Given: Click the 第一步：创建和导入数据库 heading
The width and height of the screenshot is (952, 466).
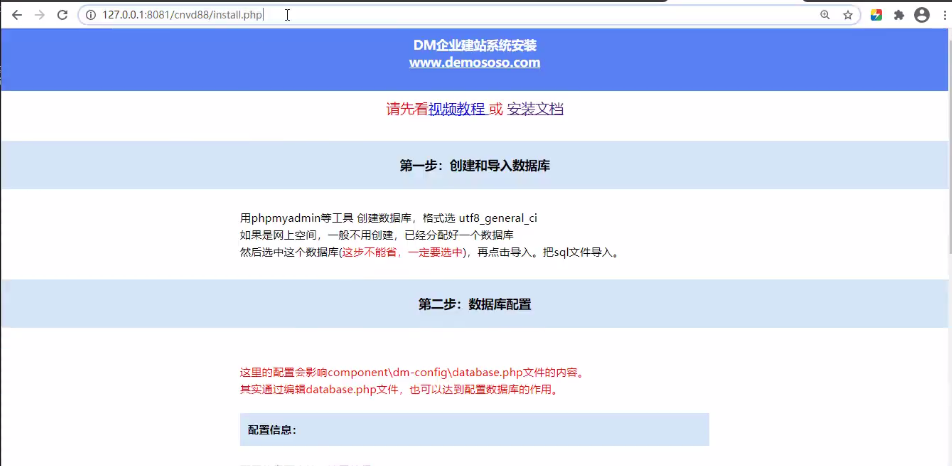Looking at the screenshot, I should tap(474, 166).
